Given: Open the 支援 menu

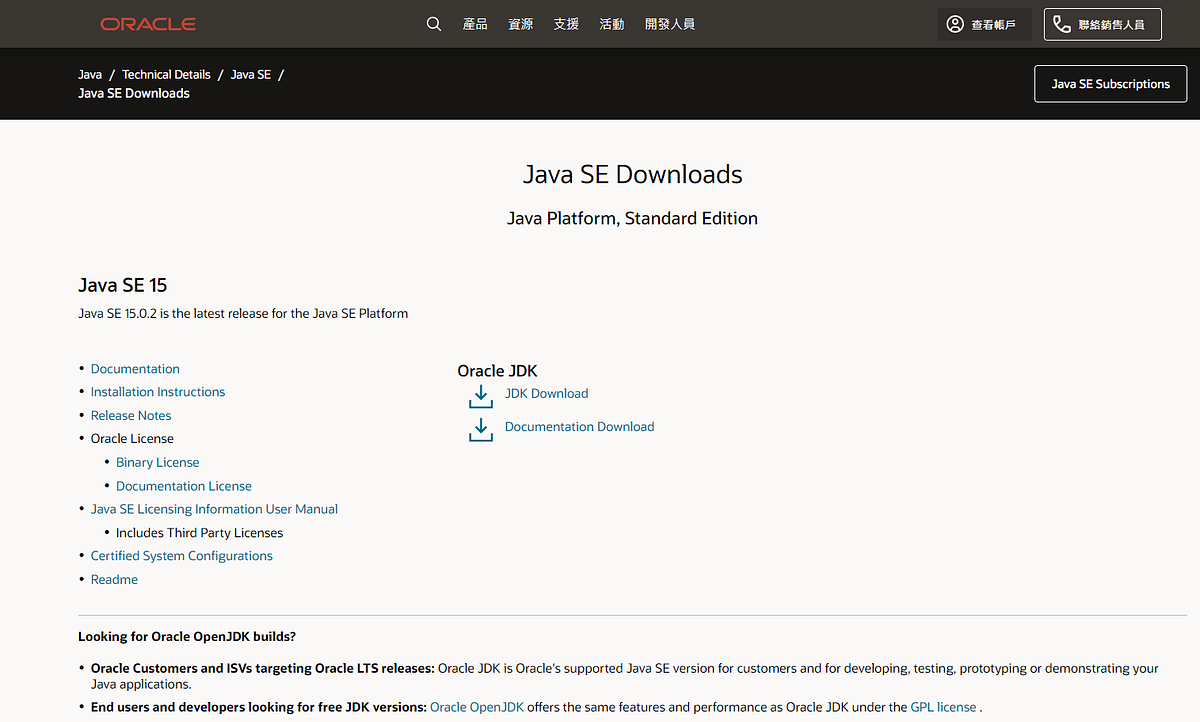Looking at the screenshot, I should click(565, 24).
